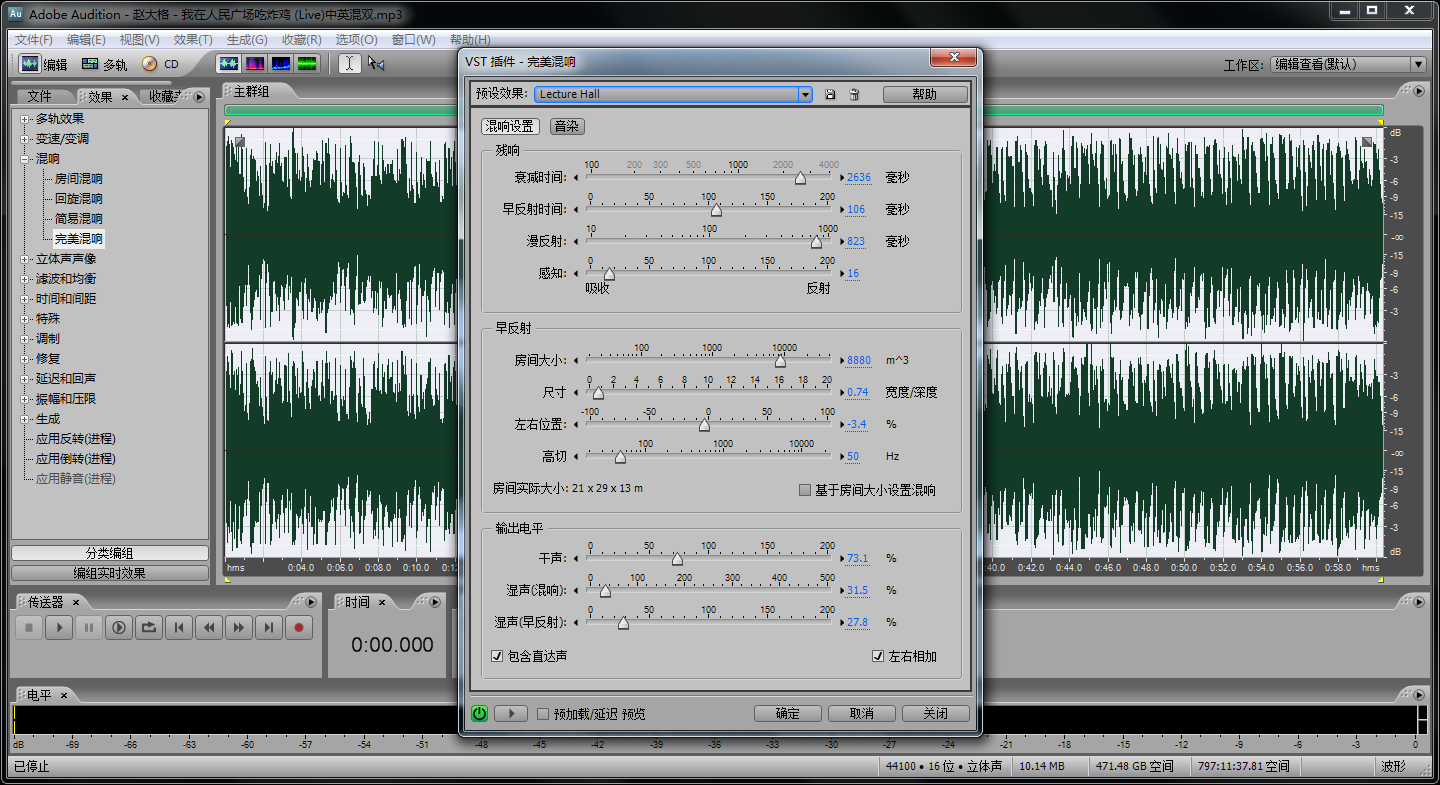Image resolution: width=1440 pixels, height=785 pixels.
Task: Select 混响设置 tab in dialog
Action: coord(509,126)
